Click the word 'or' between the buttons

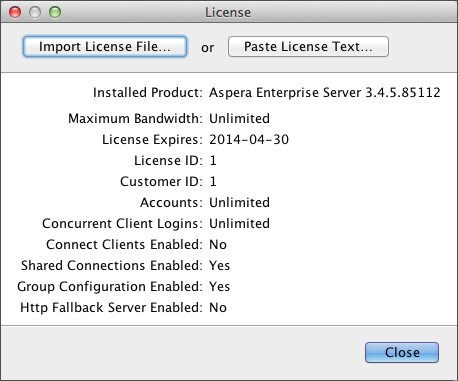207,48
